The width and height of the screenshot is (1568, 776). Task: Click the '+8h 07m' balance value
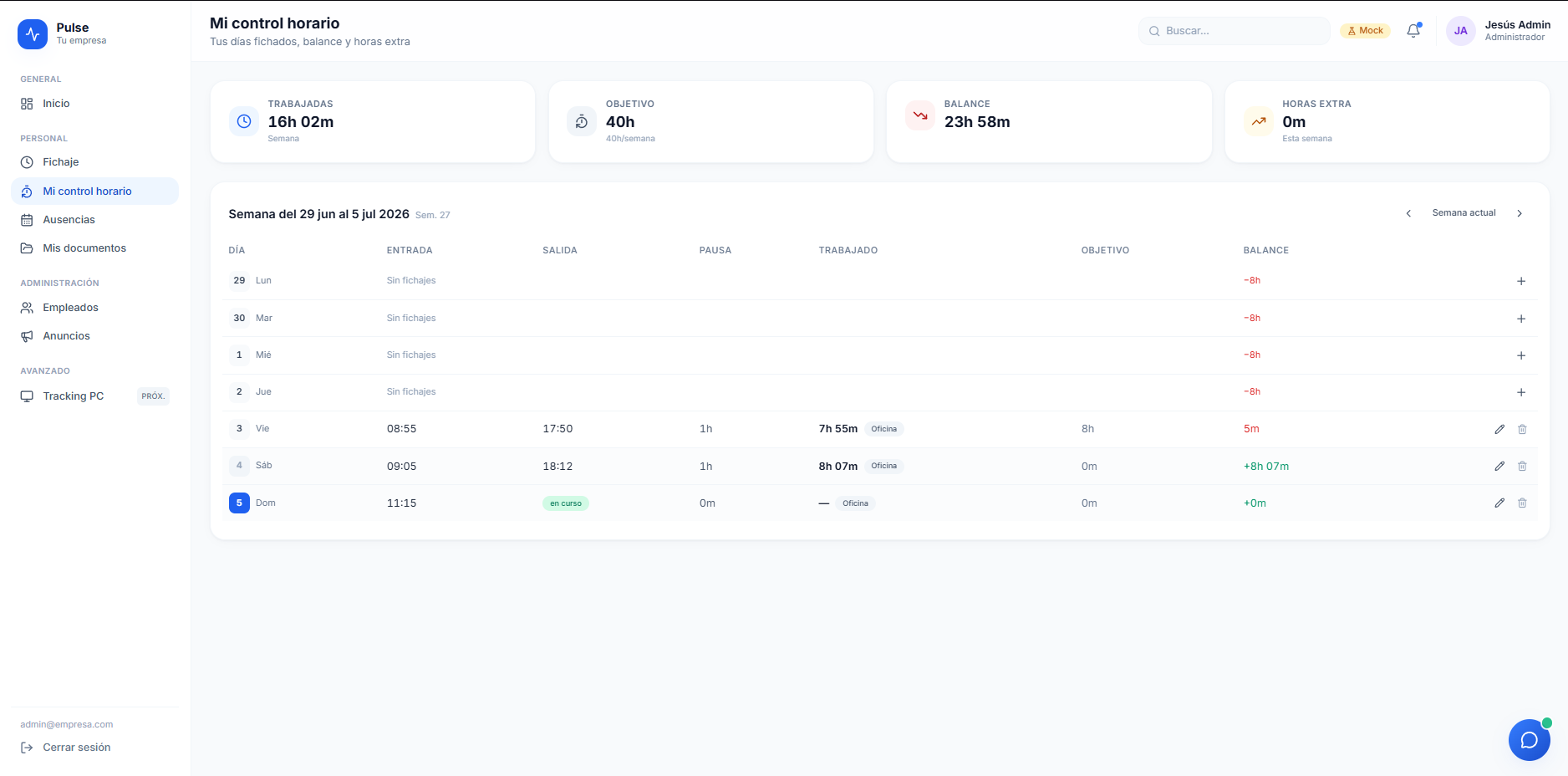click(x=1266, y=467)
